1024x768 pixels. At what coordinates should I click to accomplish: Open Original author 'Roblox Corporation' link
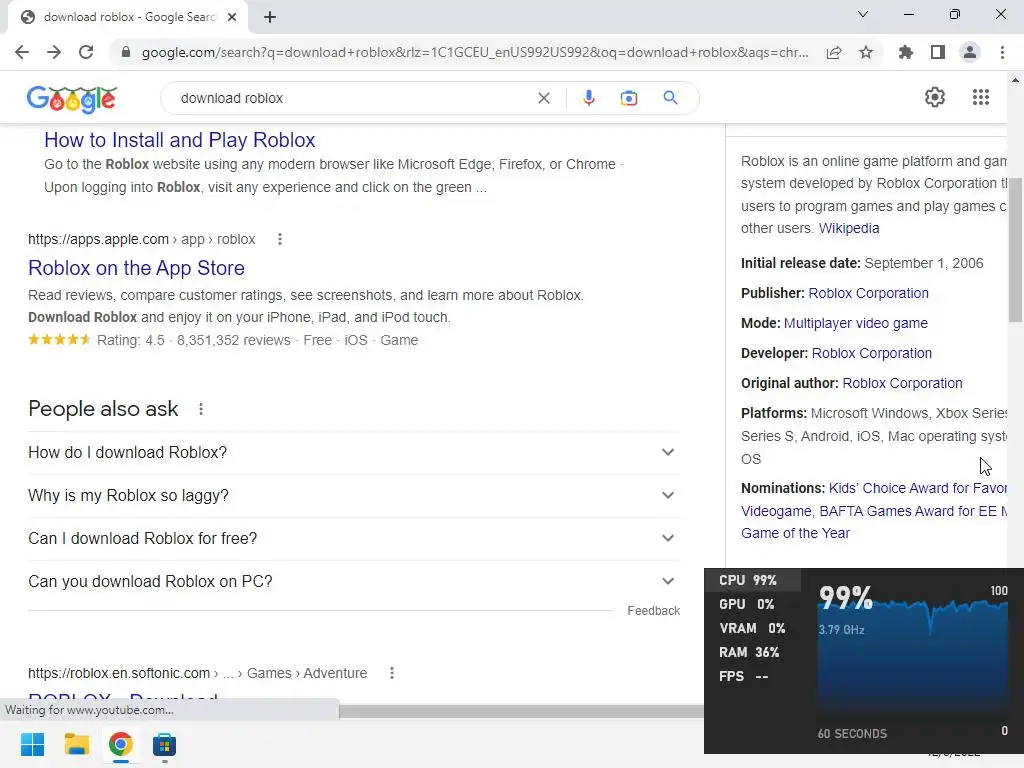tap(902, 383)
